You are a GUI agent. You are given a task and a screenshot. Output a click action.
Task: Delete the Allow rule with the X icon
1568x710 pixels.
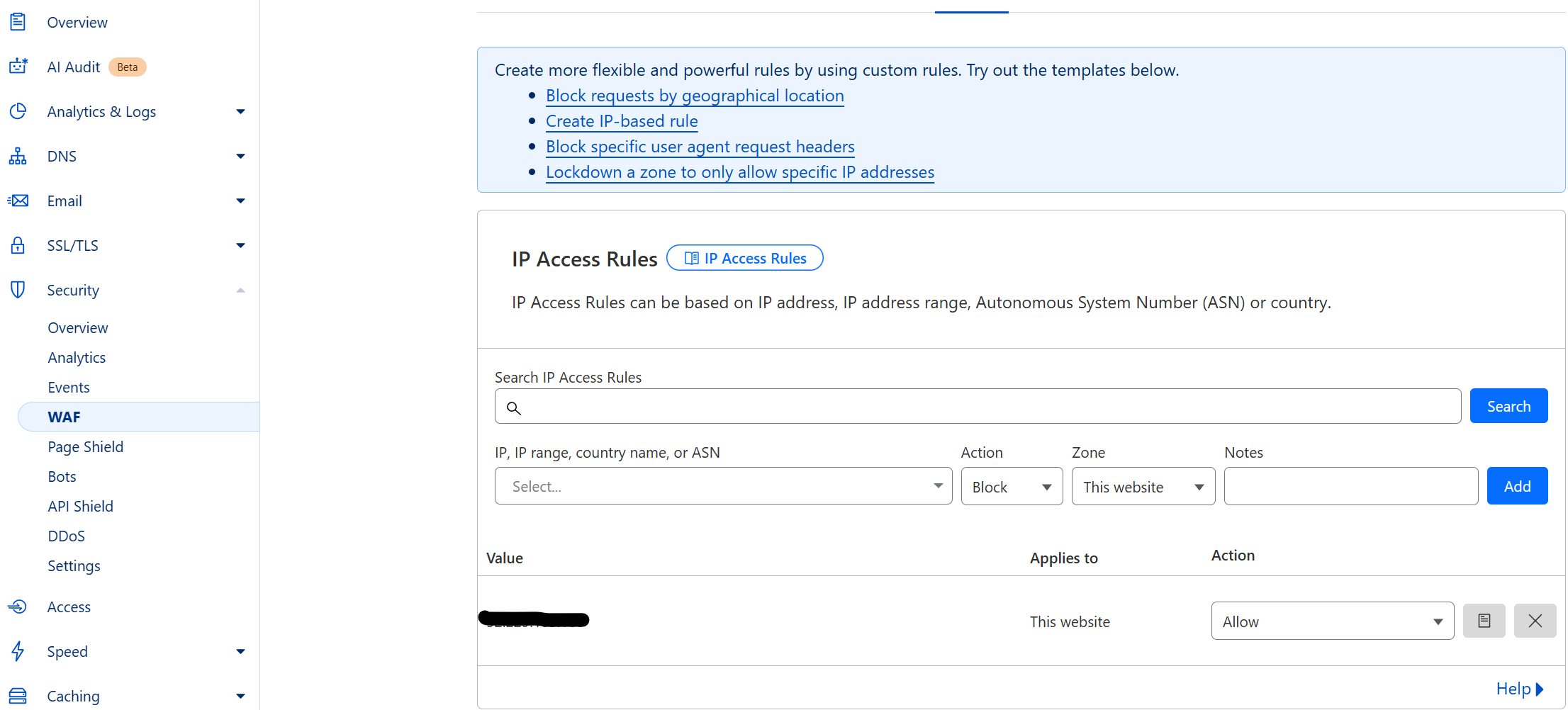[x=1535, y=621]
